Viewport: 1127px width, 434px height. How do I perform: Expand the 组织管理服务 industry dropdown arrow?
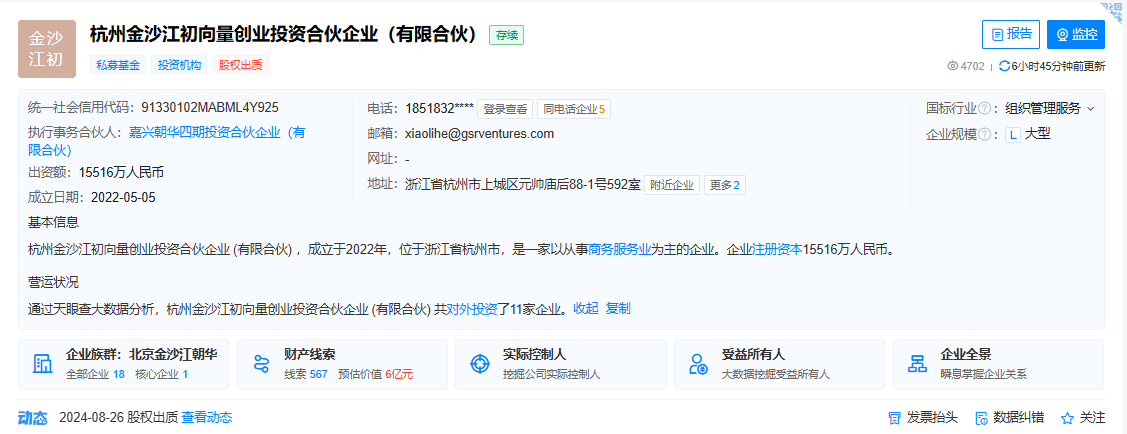click(1091, 108)
